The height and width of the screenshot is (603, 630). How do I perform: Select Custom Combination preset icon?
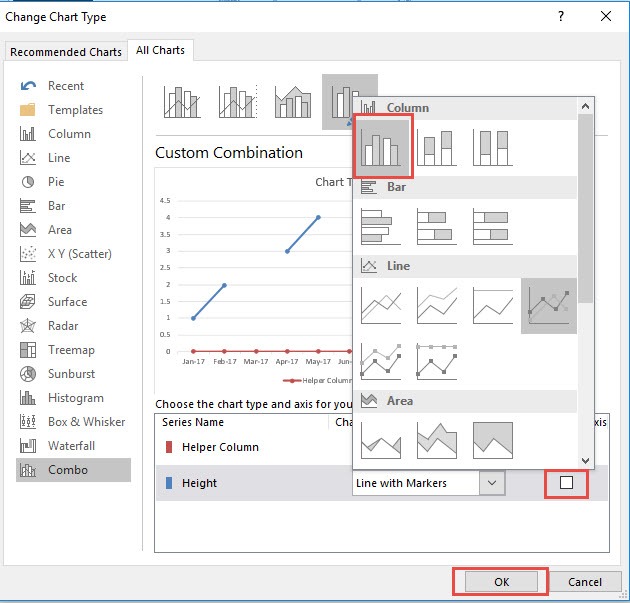tap(338, 102)
